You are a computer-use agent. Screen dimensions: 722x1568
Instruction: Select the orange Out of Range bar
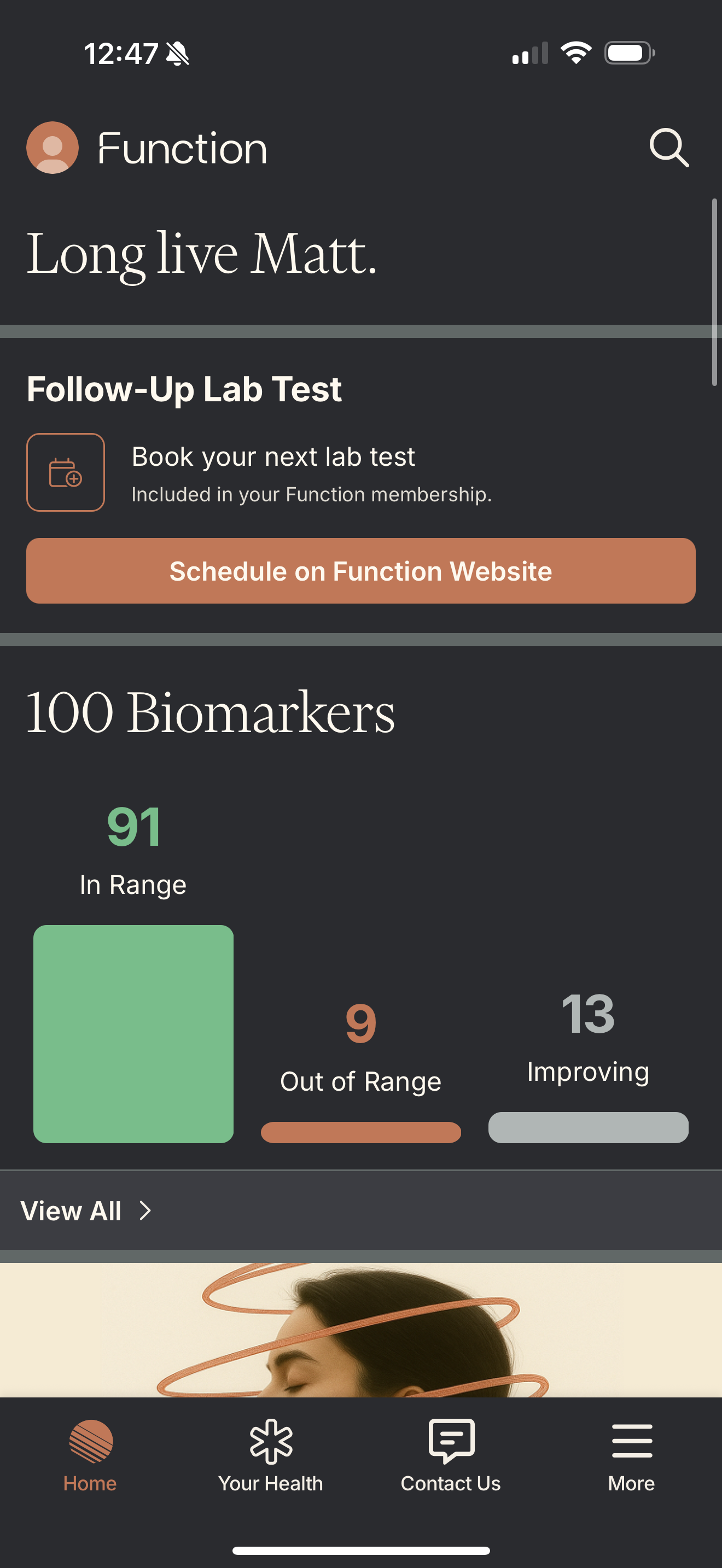click(x=361, y=1132)
